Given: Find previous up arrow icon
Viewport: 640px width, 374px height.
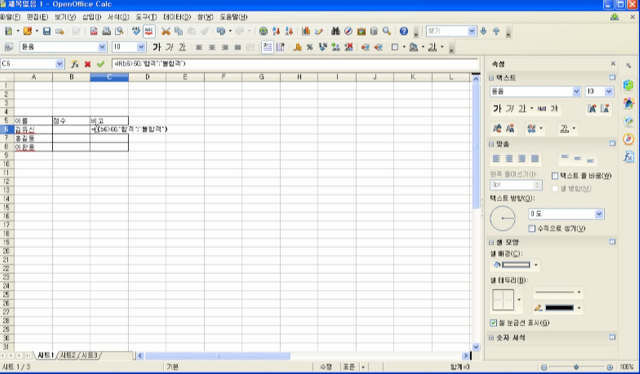Looking at the screenshot, I should pyautogui.click(x=496, y=31).
